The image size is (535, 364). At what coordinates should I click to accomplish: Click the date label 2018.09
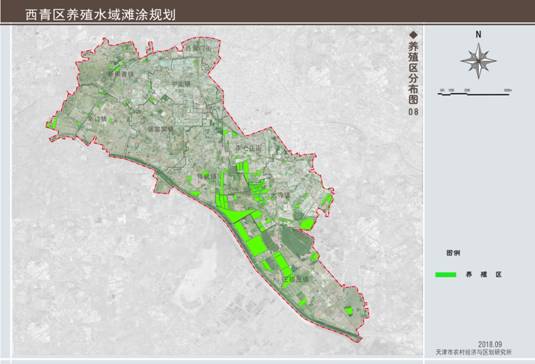[x=490, y=344]
